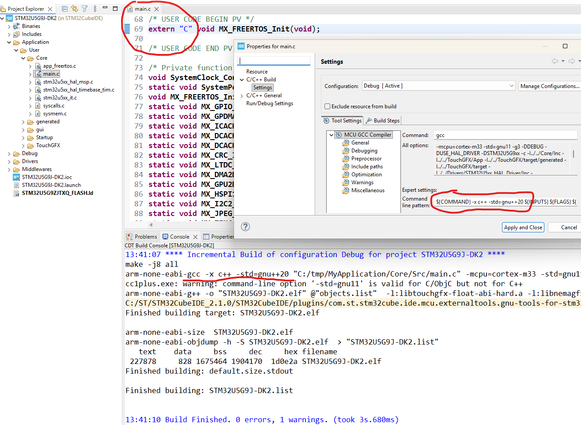The height and width of the screenshot is (425, 581).
Task: Click the Command line pattern field
Action: click(505, 202)
